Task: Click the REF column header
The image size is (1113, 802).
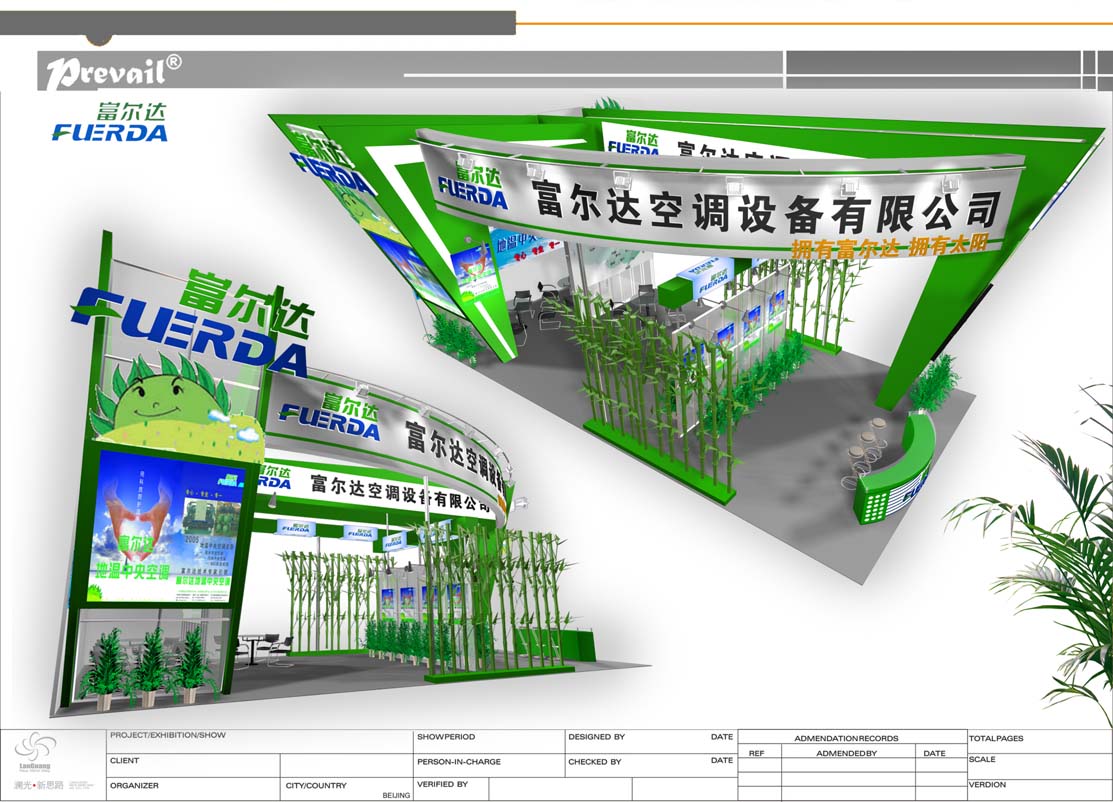Action: click(x=757, y=753)
